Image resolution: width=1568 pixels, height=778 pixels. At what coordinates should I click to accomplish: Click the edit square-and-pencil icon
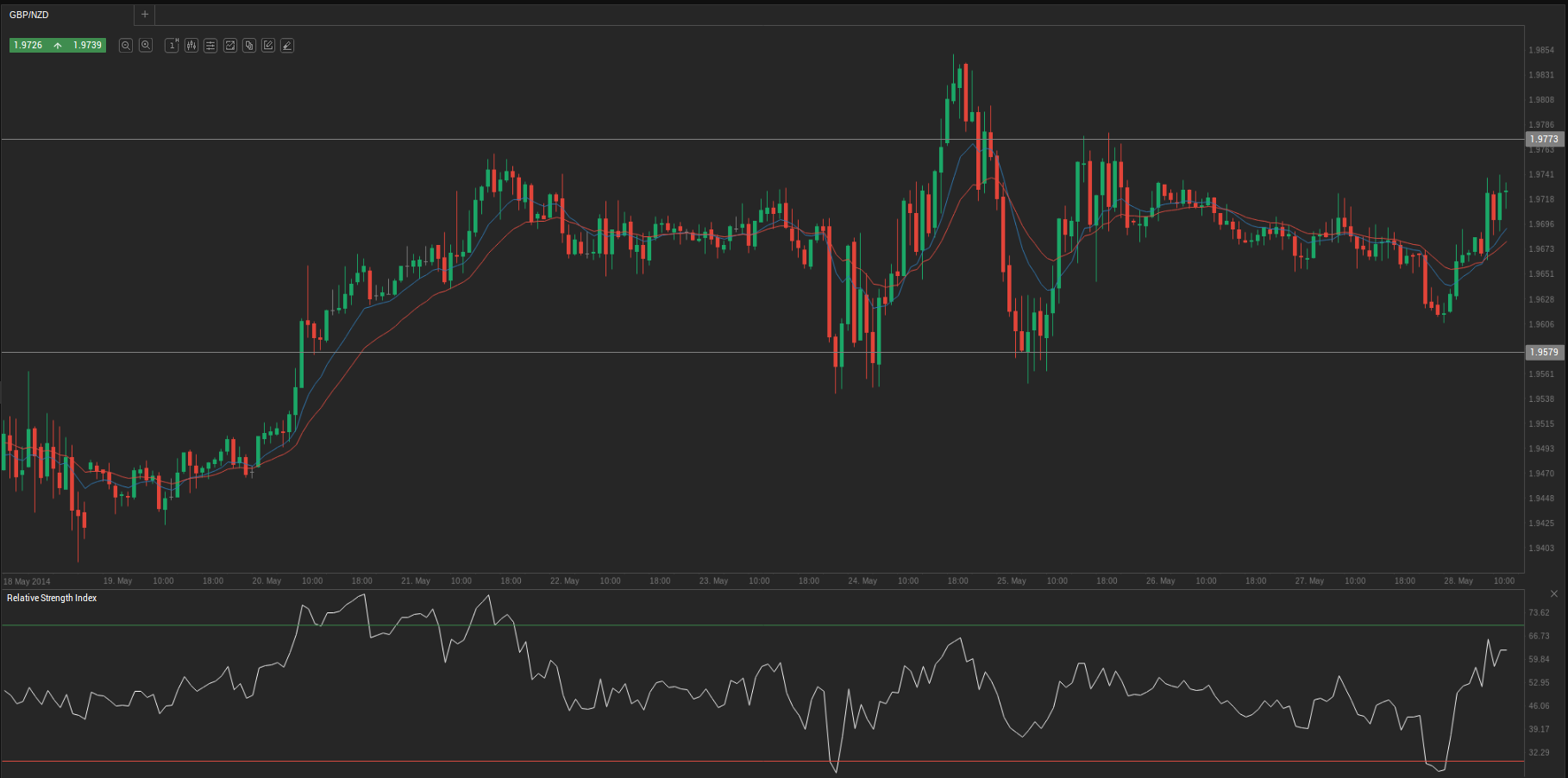pyautogui.click(x=268, y=46)
